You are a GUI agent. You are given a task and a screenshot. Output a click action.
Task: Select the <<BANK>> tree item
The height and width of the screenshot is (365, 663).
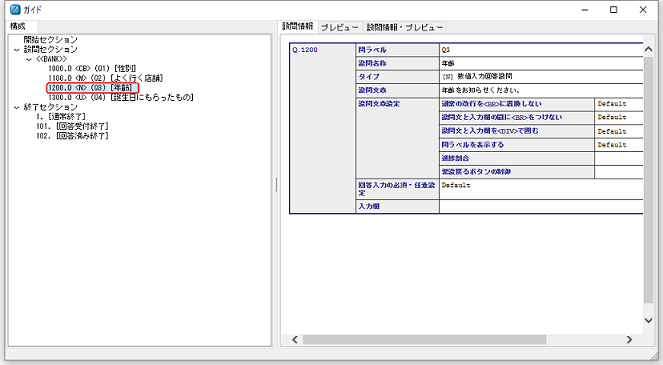[x=51, y=59]
